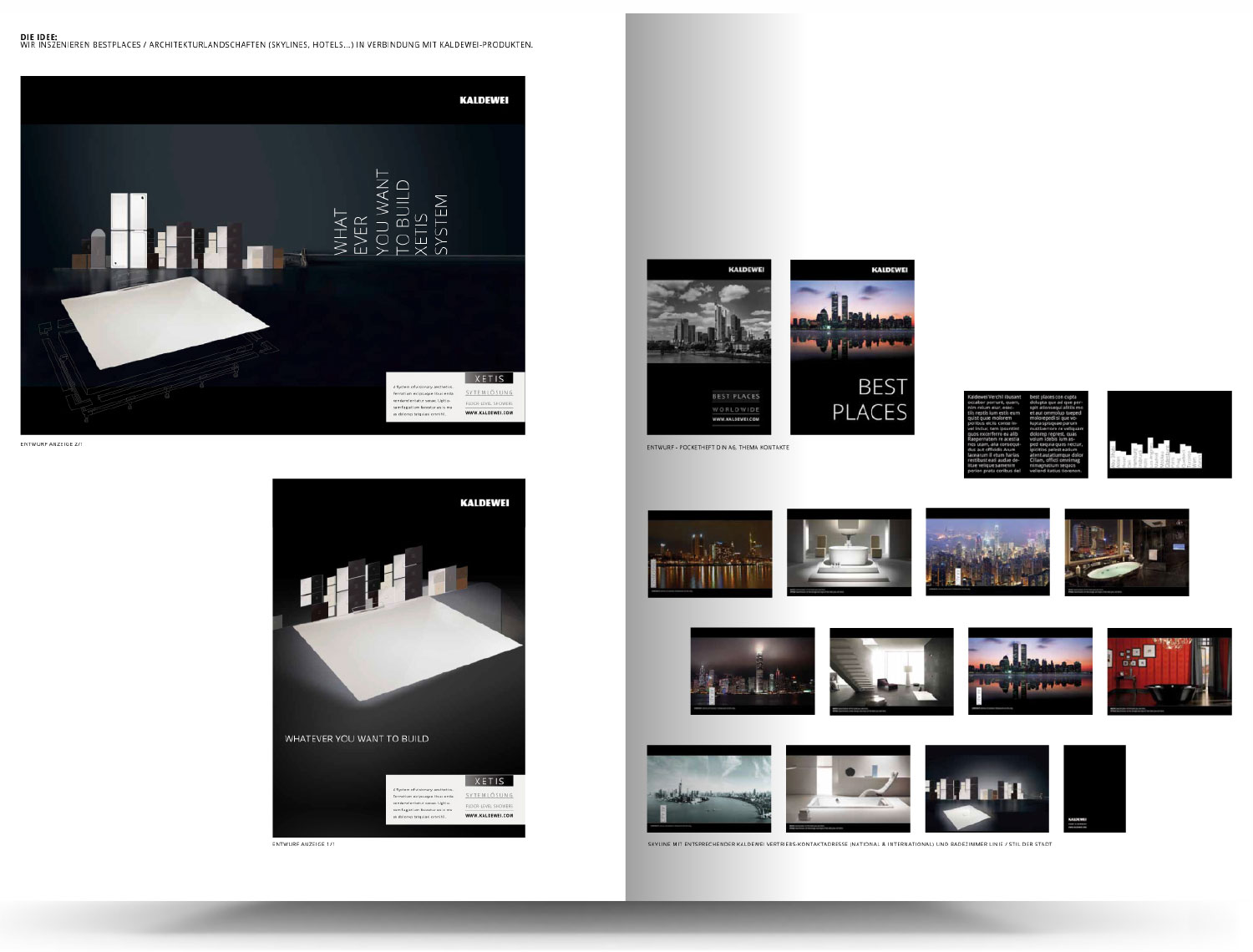Open the black two-column text page
Image resolution: width=1253 pixels, height=952 pixels.
coord(1027,434)
